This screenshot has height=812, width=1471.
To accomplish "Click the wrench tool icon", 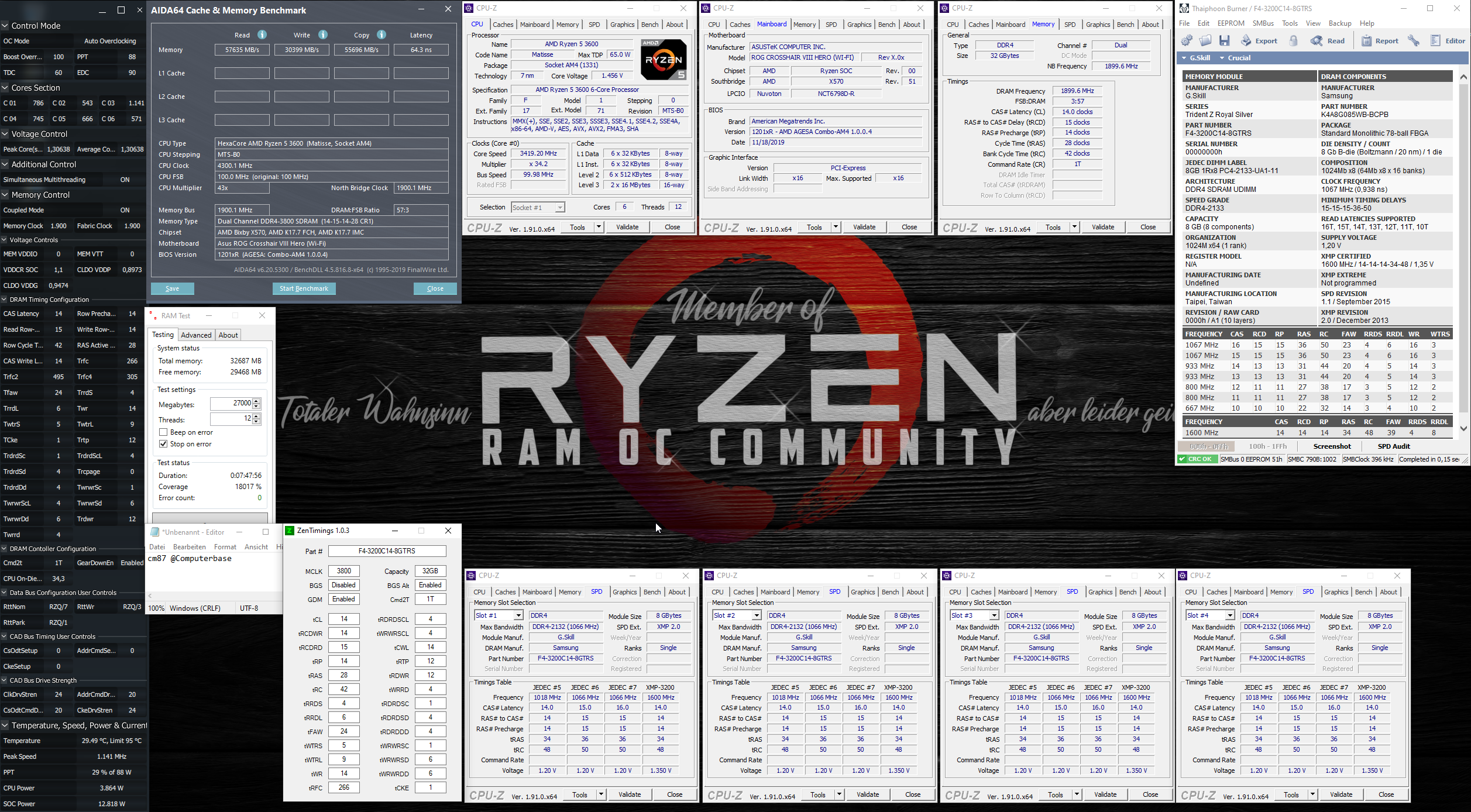I will (x=1414, y=40).
